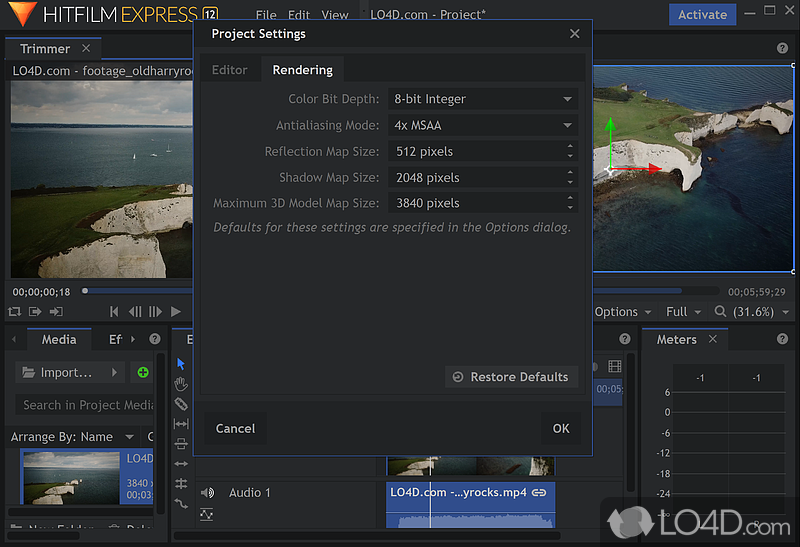This screenshot has width=800, height=547.
Task: Select the Rendering tab in Project Settings
Action: tap(303, 70)
